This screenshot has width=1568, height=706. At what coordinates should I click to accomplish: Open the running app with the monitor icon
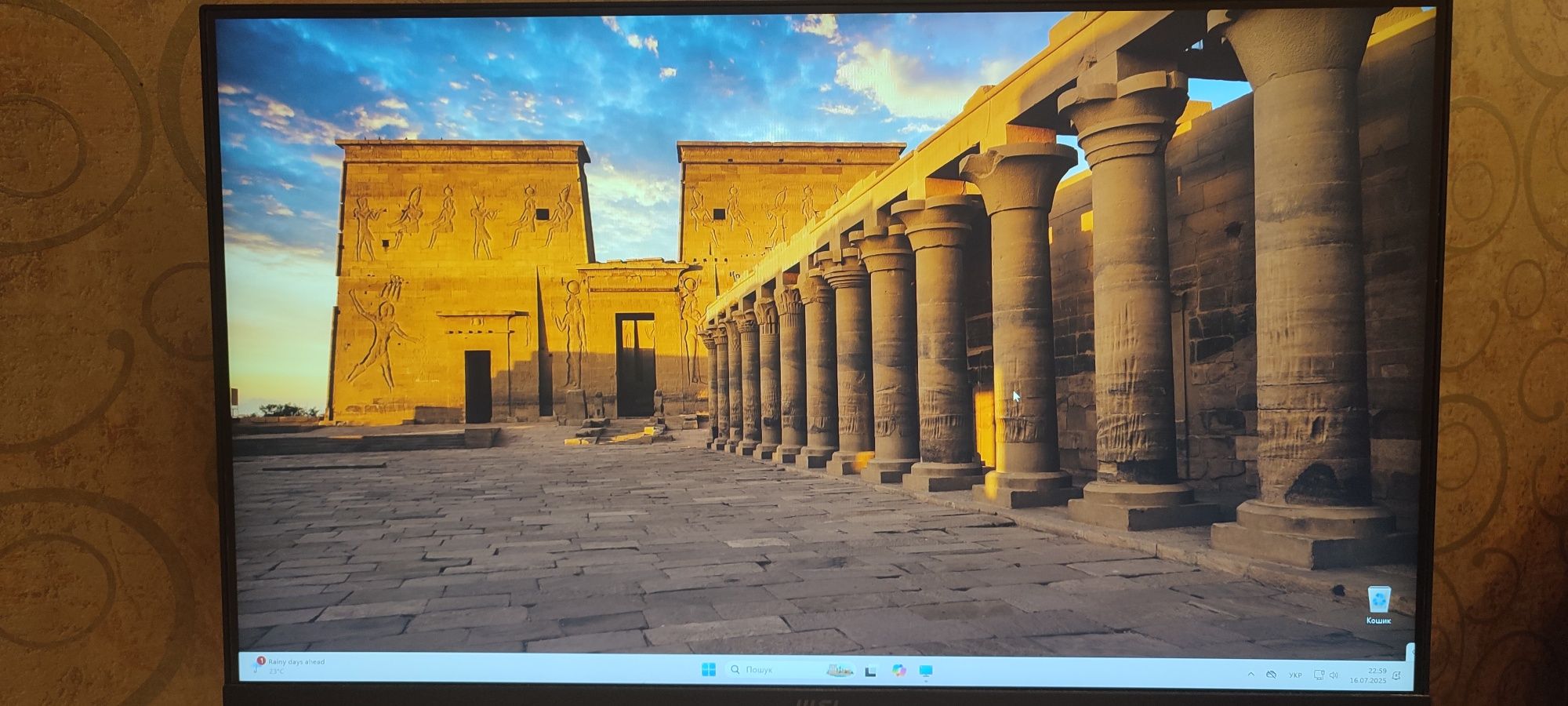pyautogui.click(x=926, y=671)
